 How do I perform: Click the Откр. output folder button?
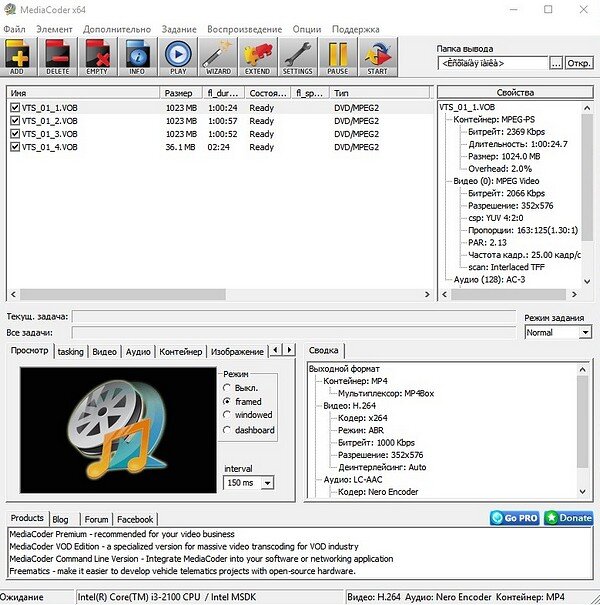click(x=579, y=63)
